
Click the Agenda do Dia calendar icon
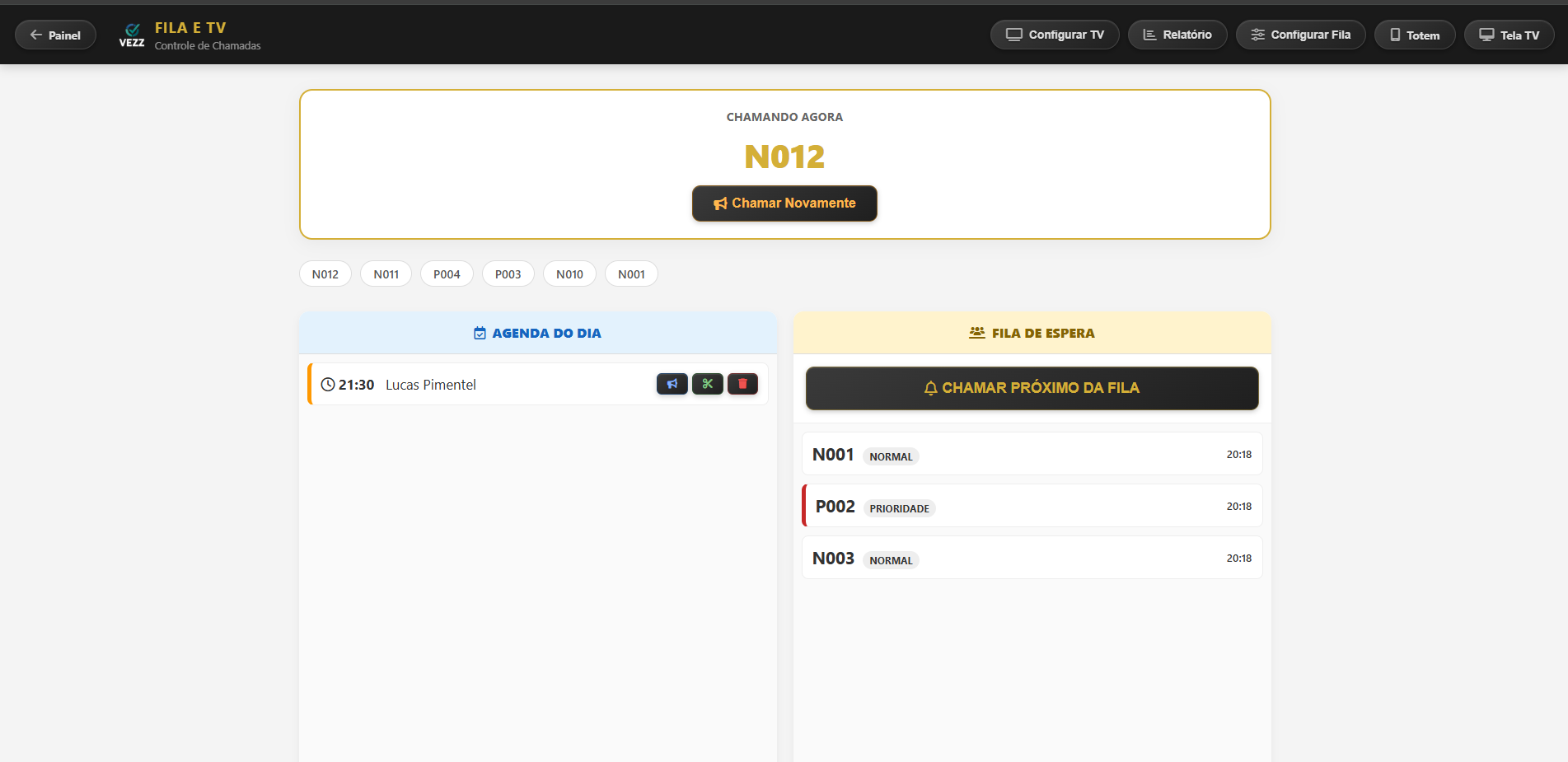(480, 334)
